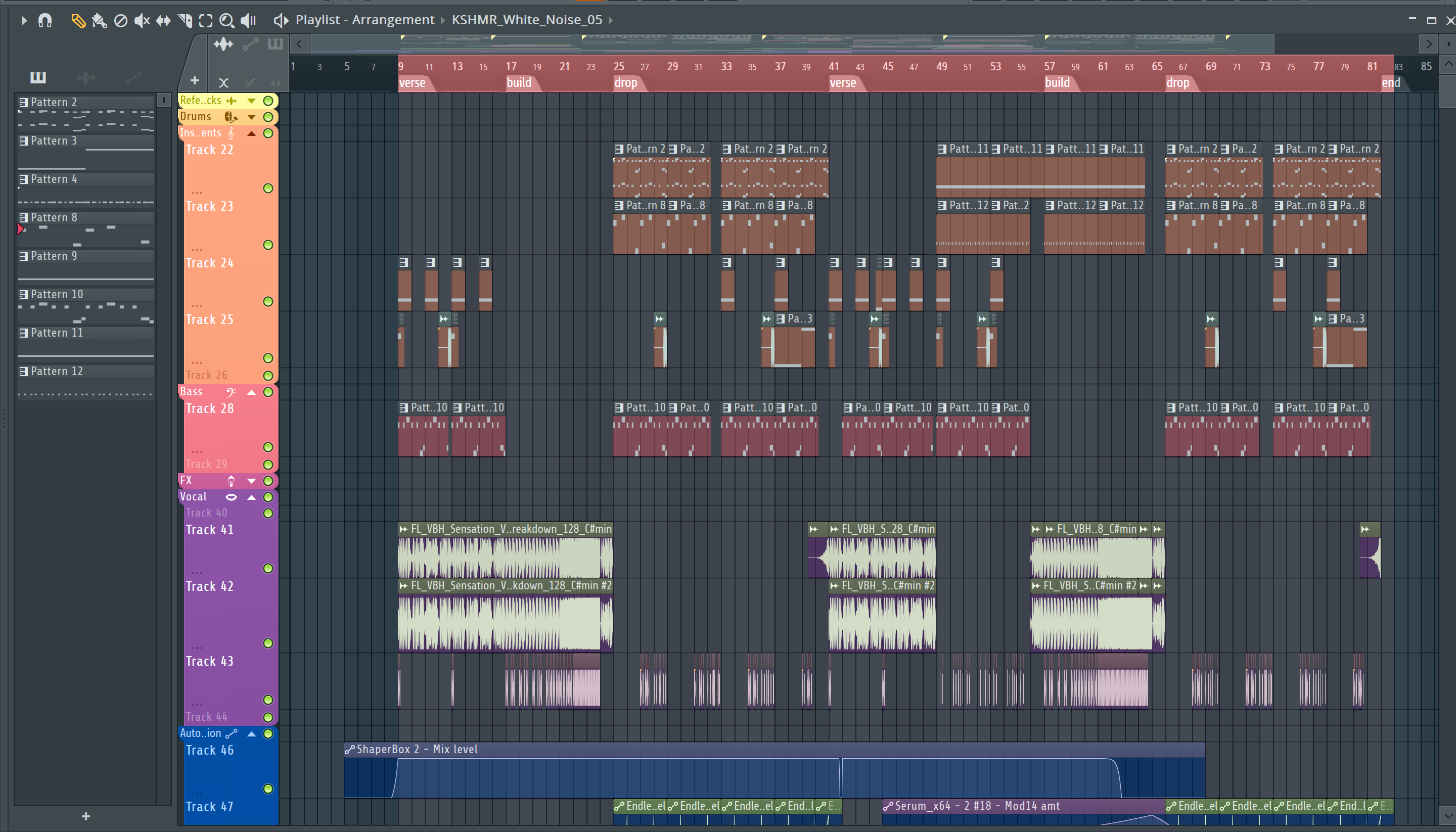This screenshot has height=832, width=1456.
Task: Mute the FX group track
Action: tap(268, 481)
